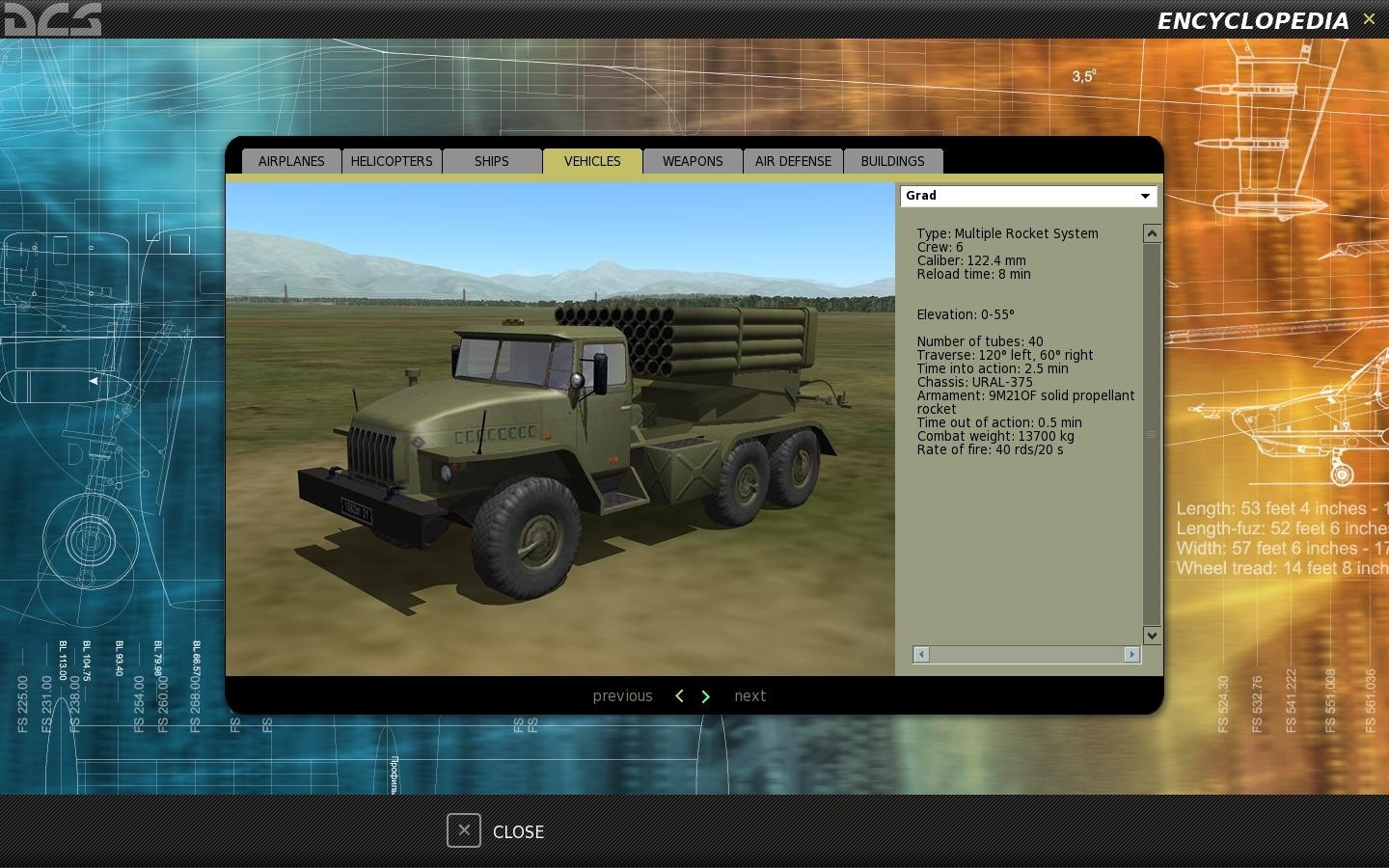Viewport: 1389px width, 868px height.
Task: Show the AIR DEFENSE tab
Action: tap(793, 161)
